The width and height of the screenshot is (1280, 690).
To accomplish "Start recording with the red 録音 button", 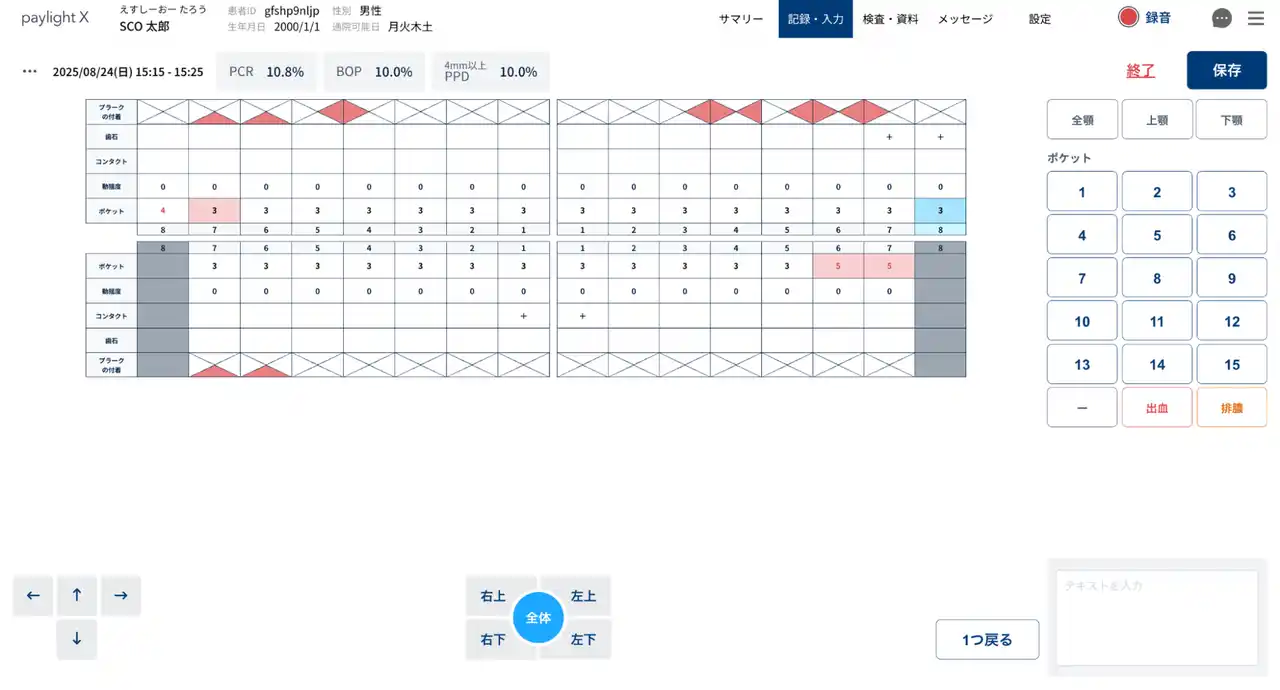I will tap(1145, 18).
